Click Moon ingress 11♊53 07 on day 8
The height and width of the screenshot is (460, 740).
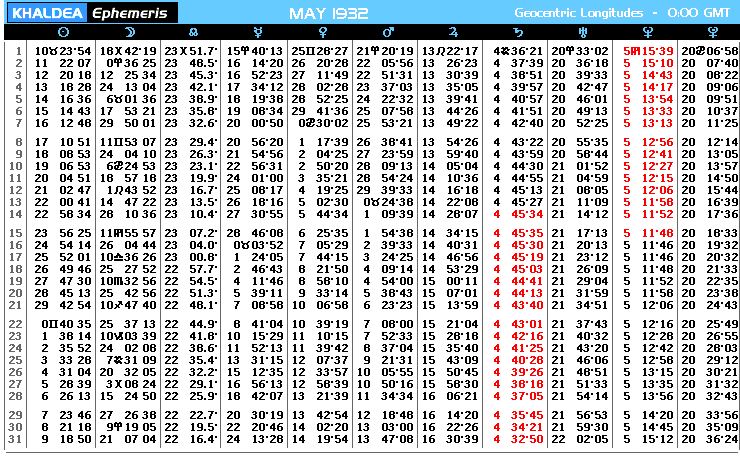tap(128, 142)
